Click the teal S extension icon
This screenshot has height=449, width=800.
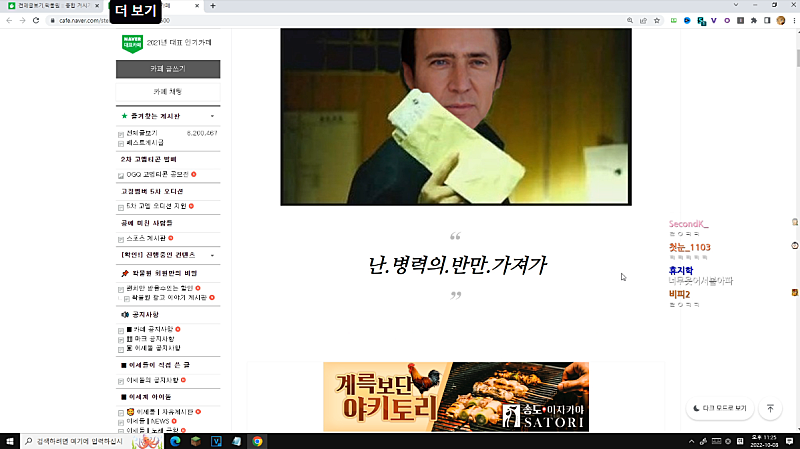(701, 21)
